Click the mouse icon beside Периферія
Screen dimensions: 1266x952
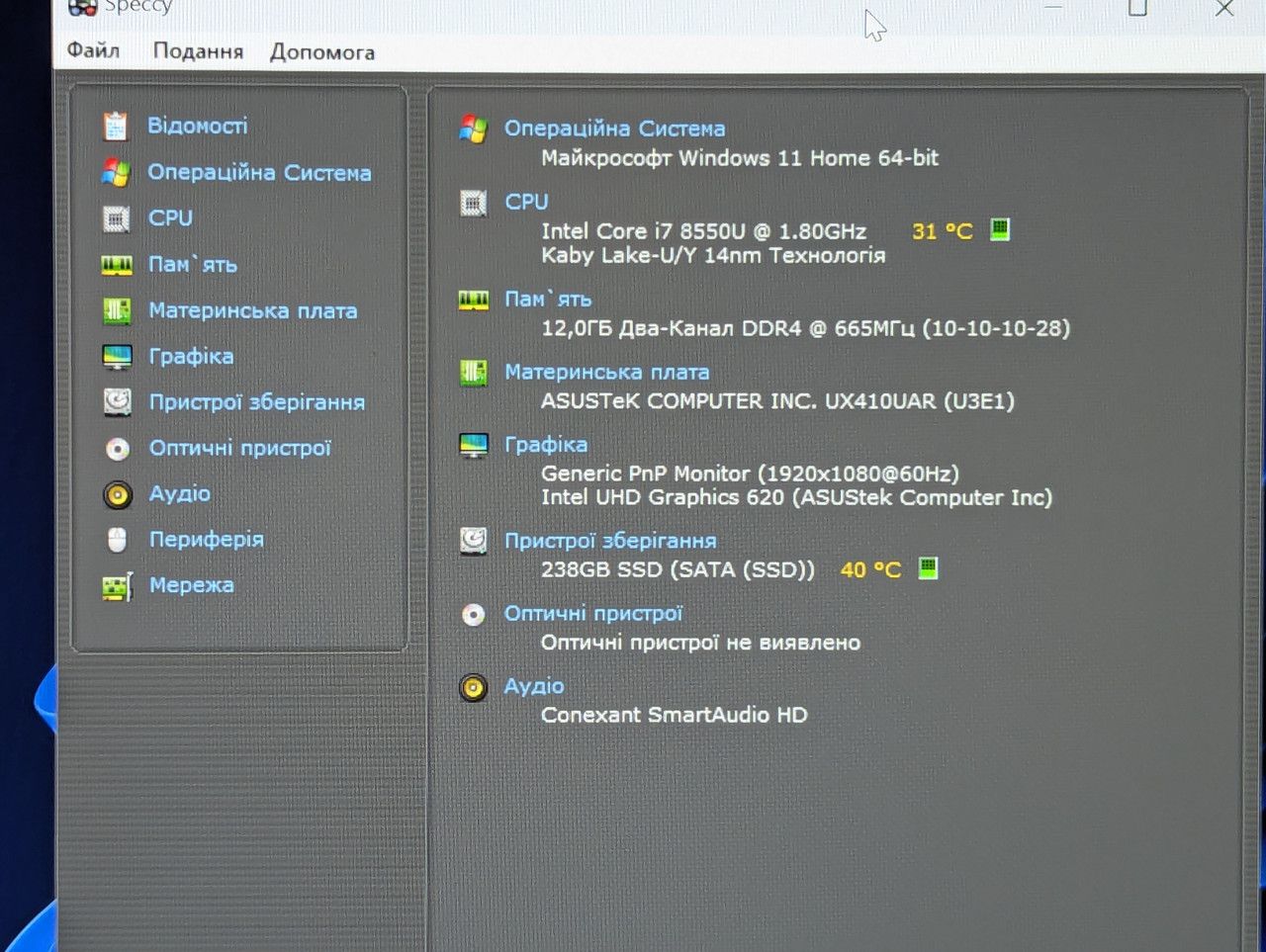[118, 540]
